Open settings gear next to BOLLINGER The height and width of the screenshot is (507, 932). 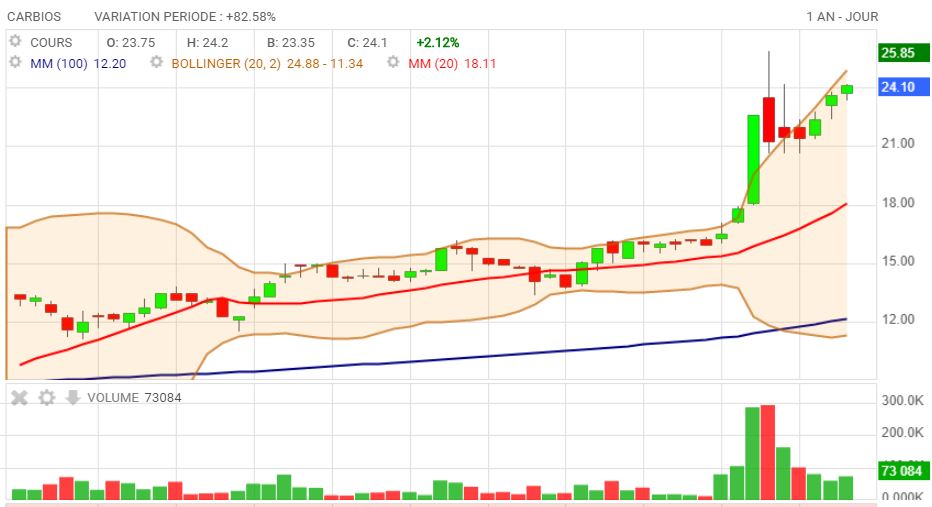pyautogui.click(x=156, y=62)
